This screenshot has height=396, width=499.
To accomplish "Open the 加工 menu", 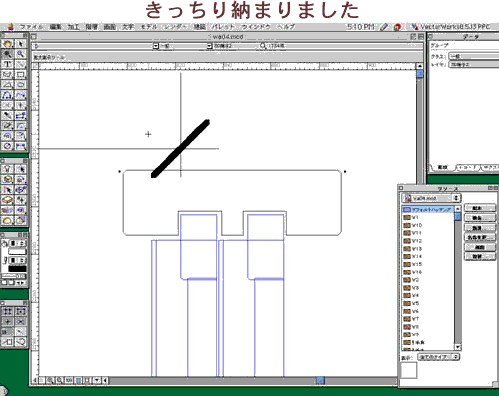I will 73,27.
